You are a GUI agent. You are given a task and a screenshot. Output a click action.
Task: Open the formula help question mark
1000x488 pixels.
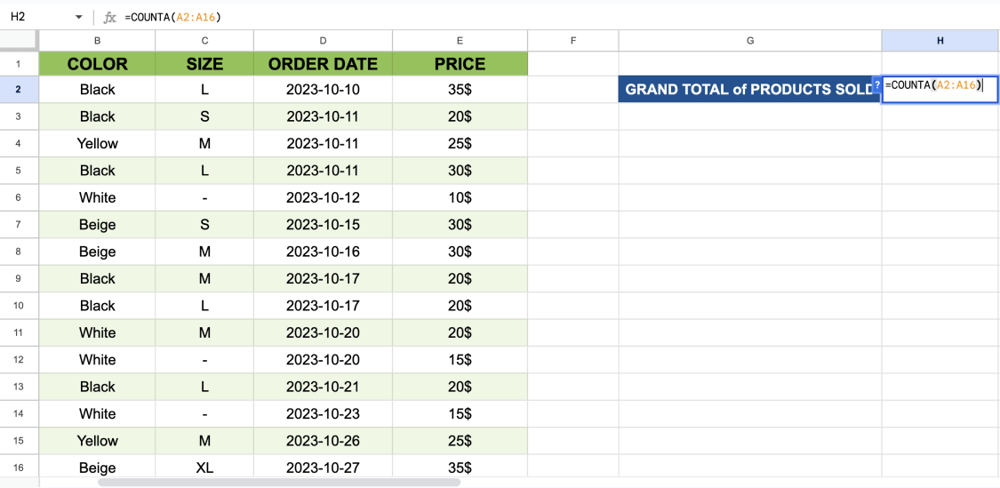tap(877, 85)
